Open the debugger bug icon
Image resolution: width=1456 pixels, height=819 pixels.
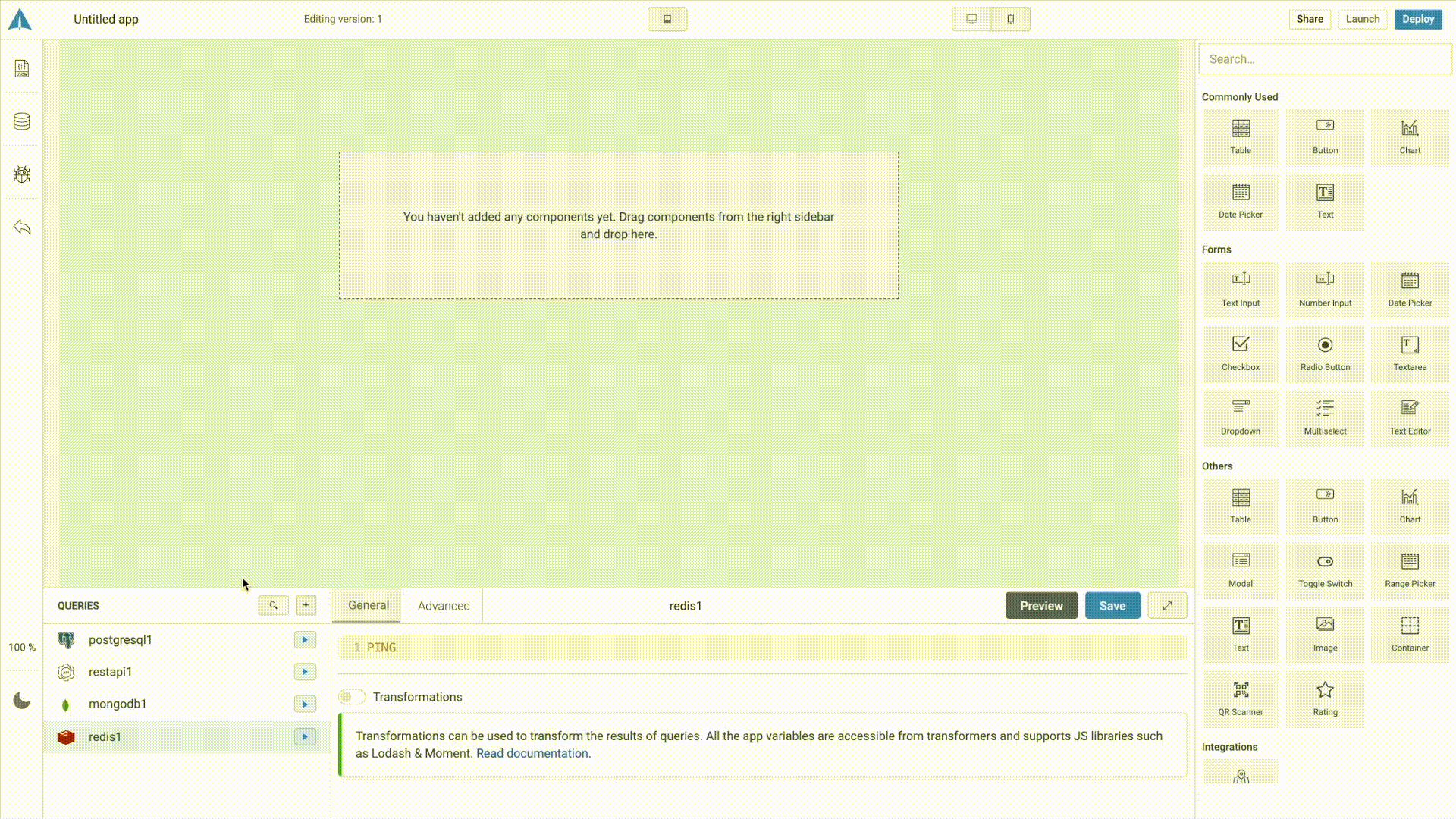(x=22, y=174)
